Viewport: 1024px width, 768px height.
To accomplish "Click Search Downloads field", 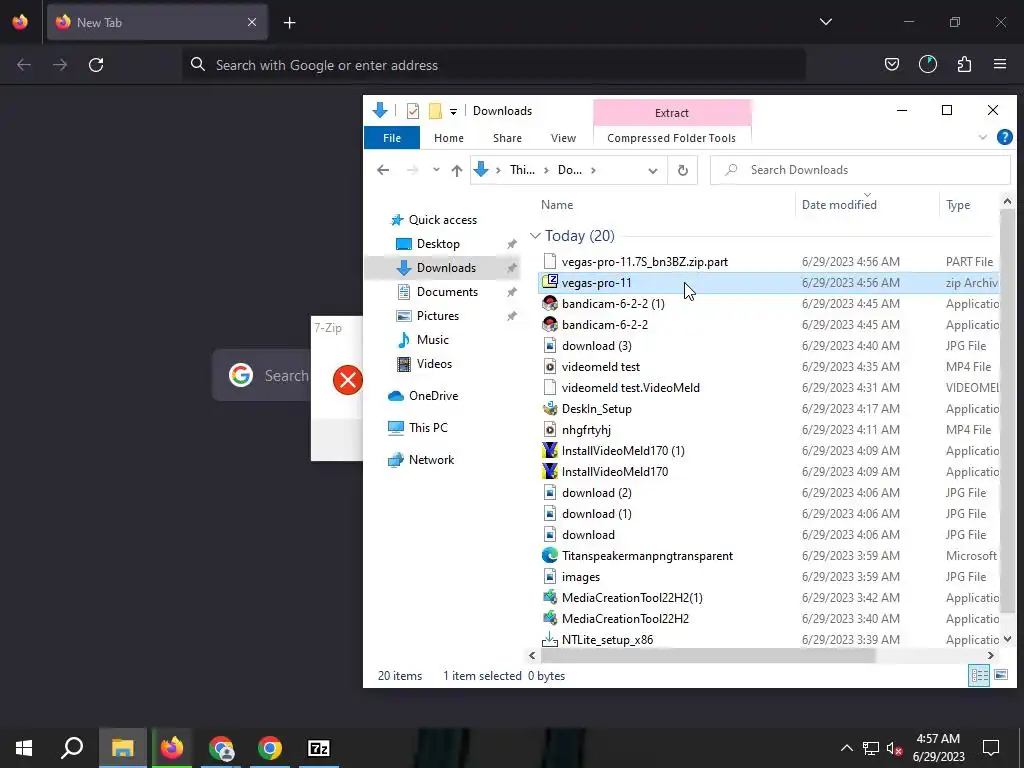I will coord(860,170).
